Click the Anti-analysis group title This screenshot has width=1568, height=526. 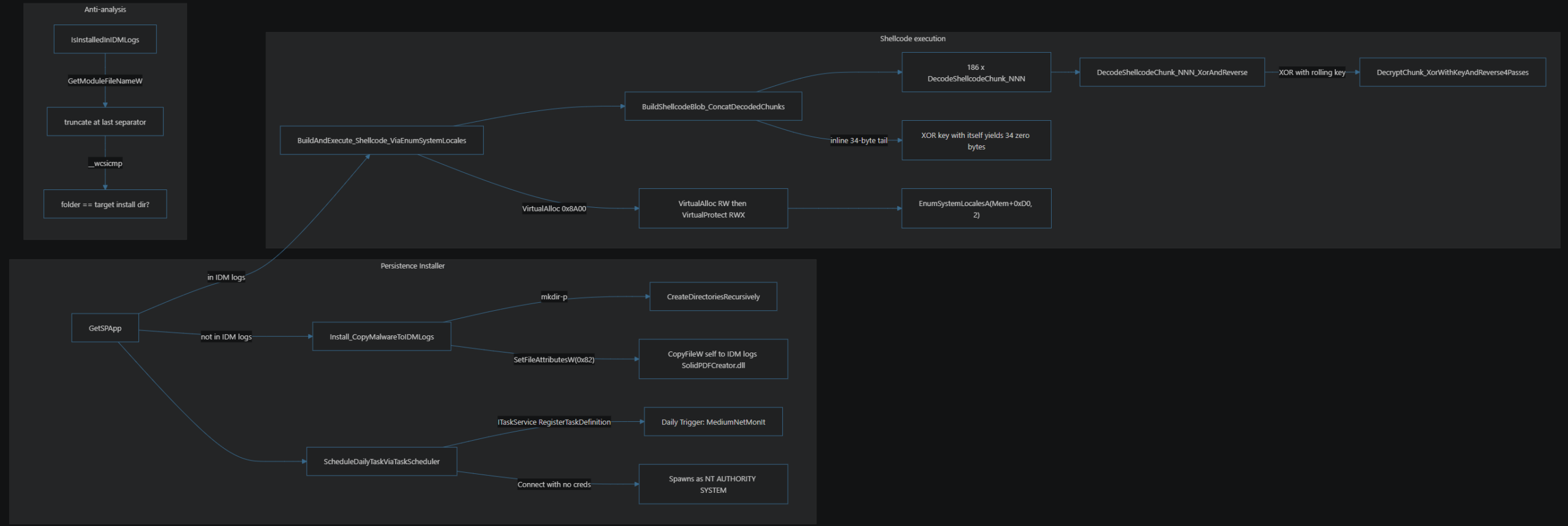[x=105, y=10]
